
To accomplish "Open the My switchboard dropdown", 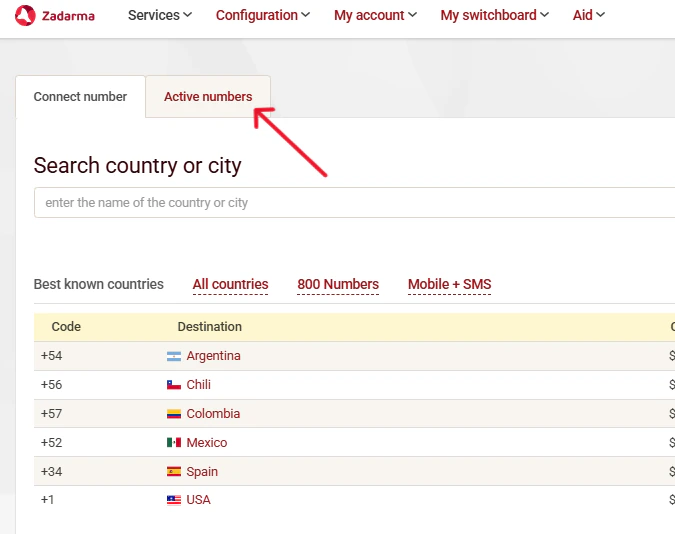I will tap(494, 15).
